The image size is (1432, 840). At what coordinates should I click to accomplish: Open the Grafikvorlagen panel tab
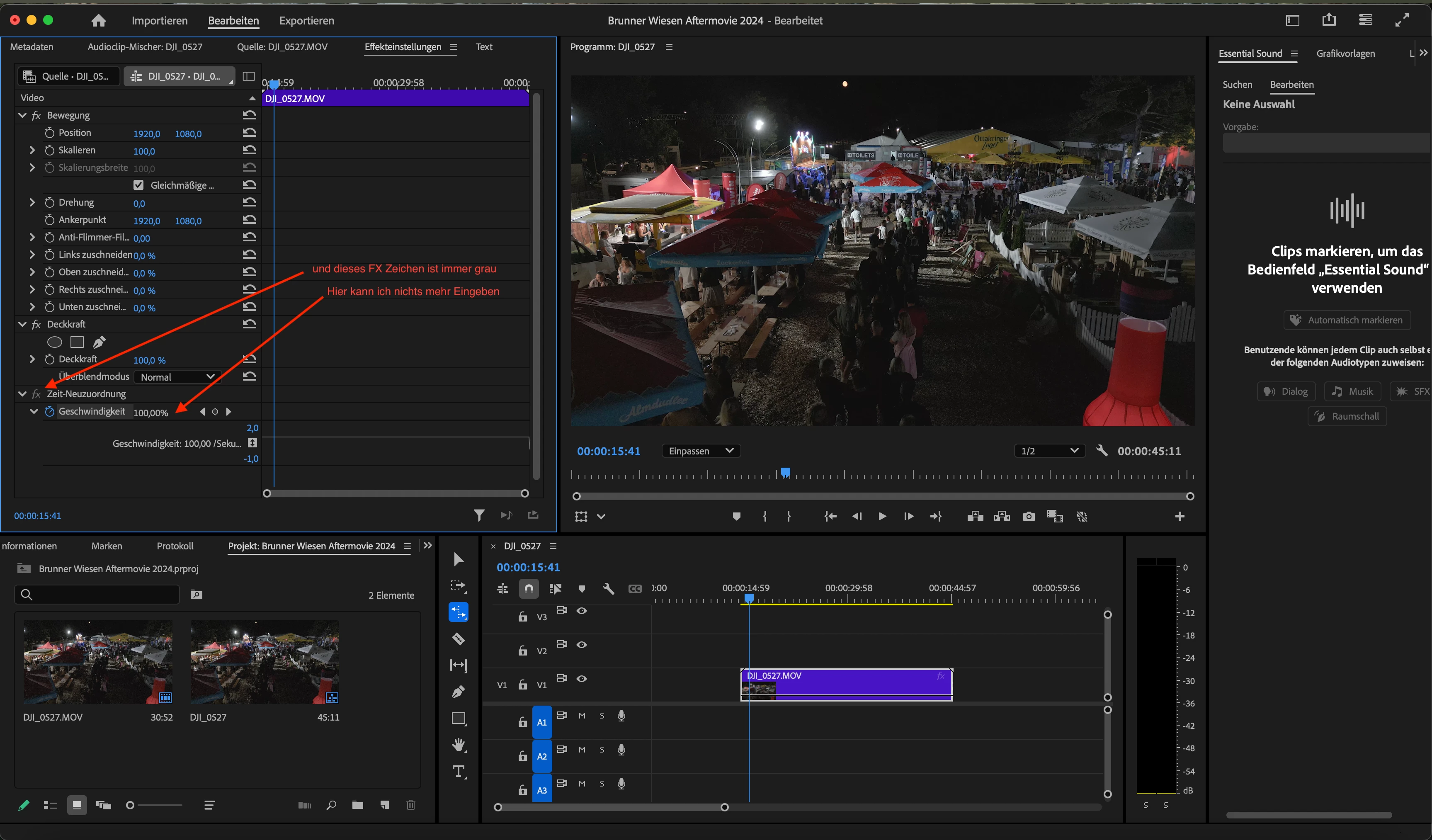1345,53
